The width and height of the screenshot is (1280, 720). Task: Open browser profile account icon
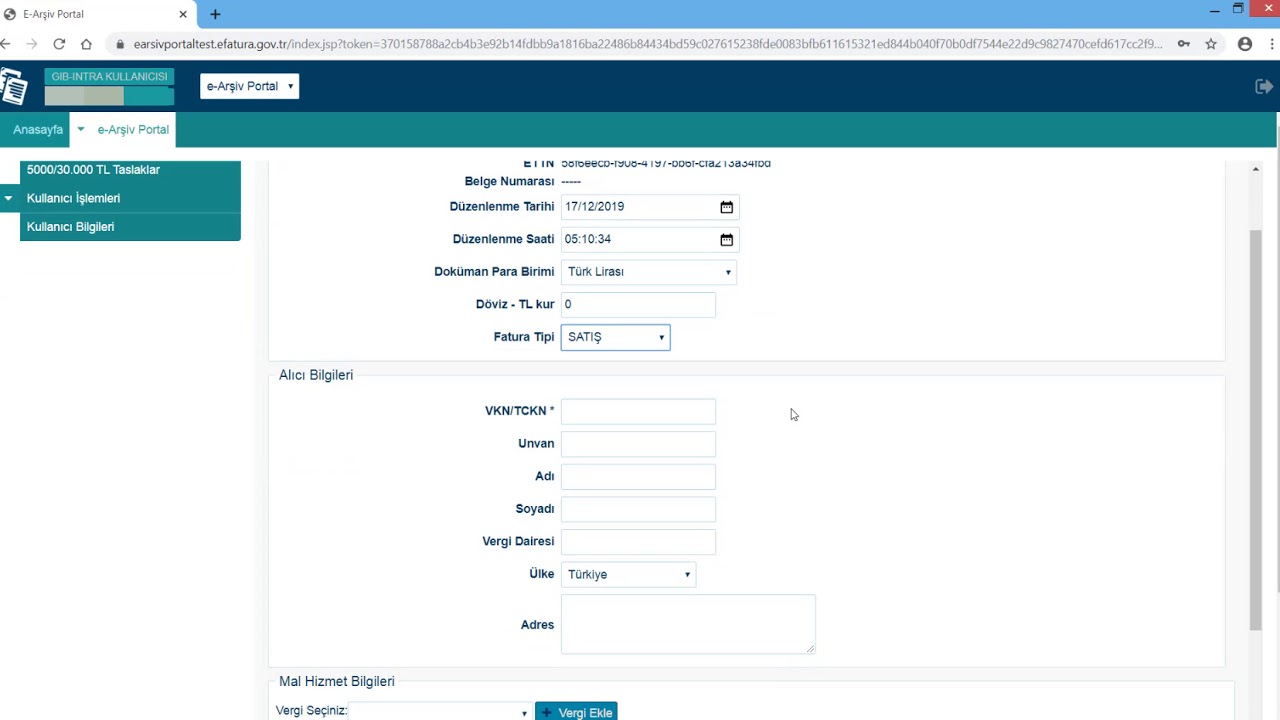point(1245,44)
